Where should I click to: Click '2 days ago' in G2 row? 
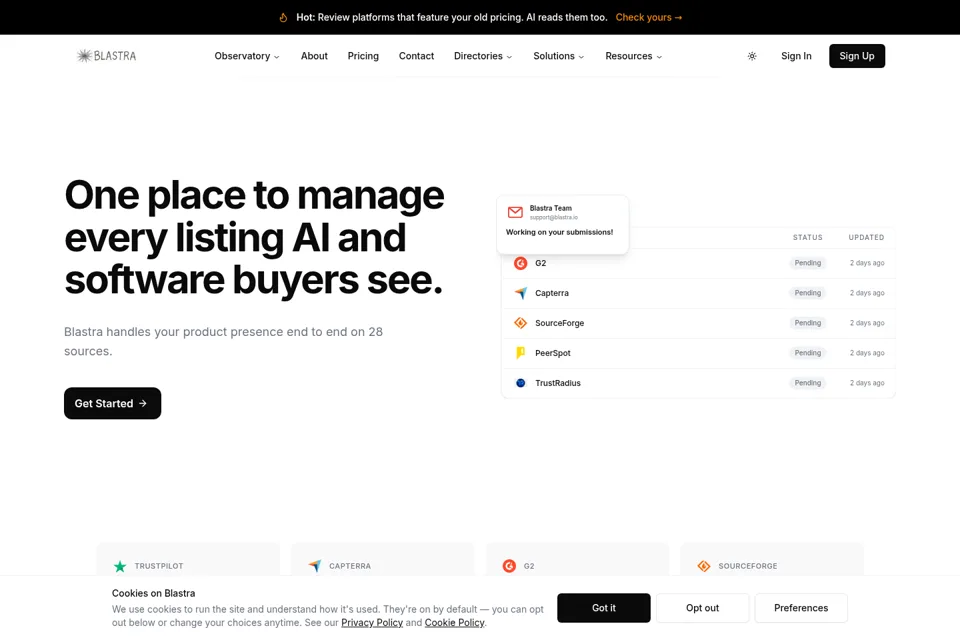867,263
